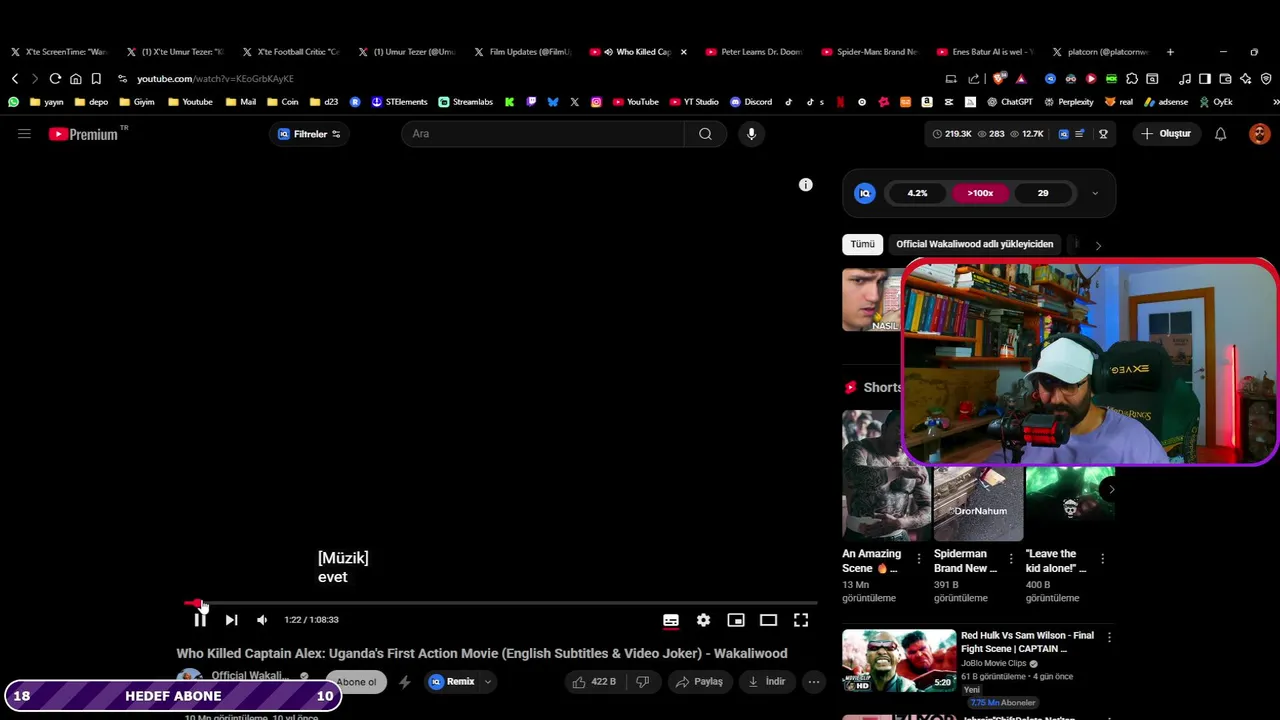Switch to miniplayer mode
Viewport: 1280px width, 720px height.
736,620
